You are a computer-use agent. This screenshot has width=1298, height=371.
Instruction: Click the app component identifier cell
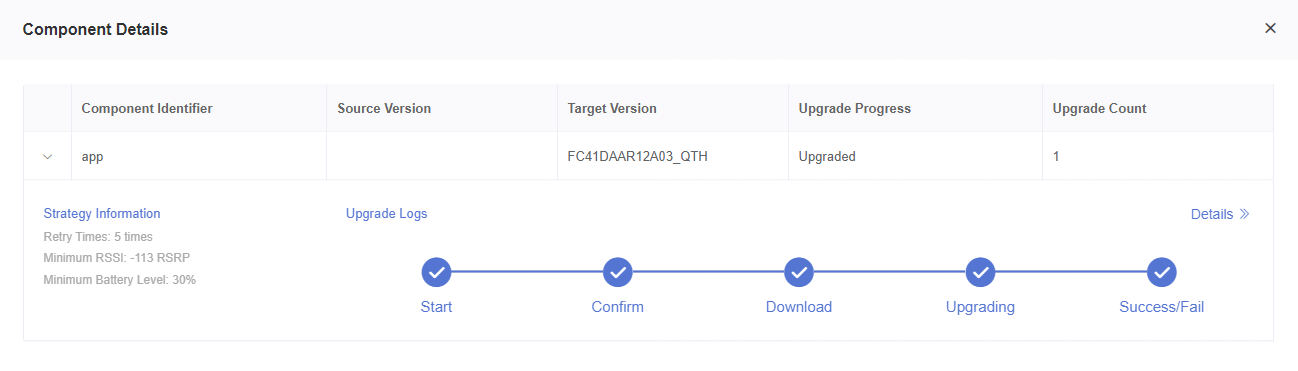click(199, 157)
